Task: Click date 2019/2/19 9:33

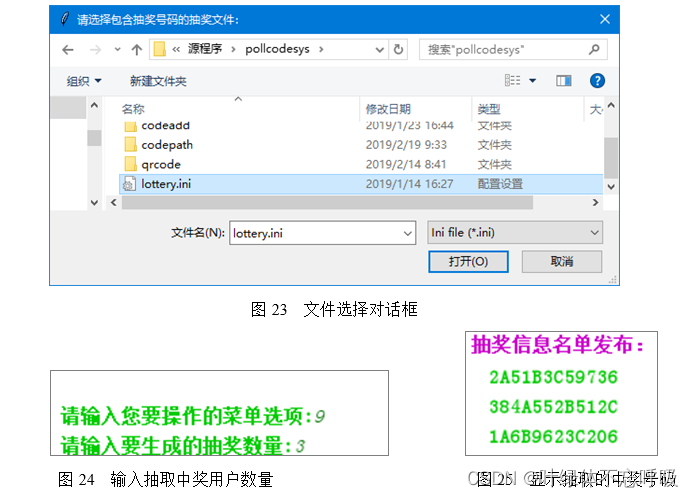Action: pos(406,145)
